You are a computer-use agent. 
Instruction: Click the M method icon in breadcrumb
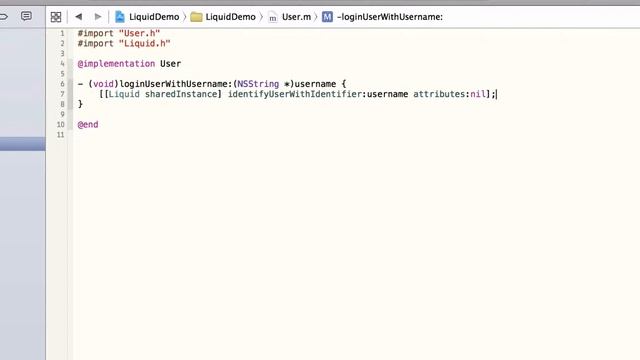tap(327, 17)
